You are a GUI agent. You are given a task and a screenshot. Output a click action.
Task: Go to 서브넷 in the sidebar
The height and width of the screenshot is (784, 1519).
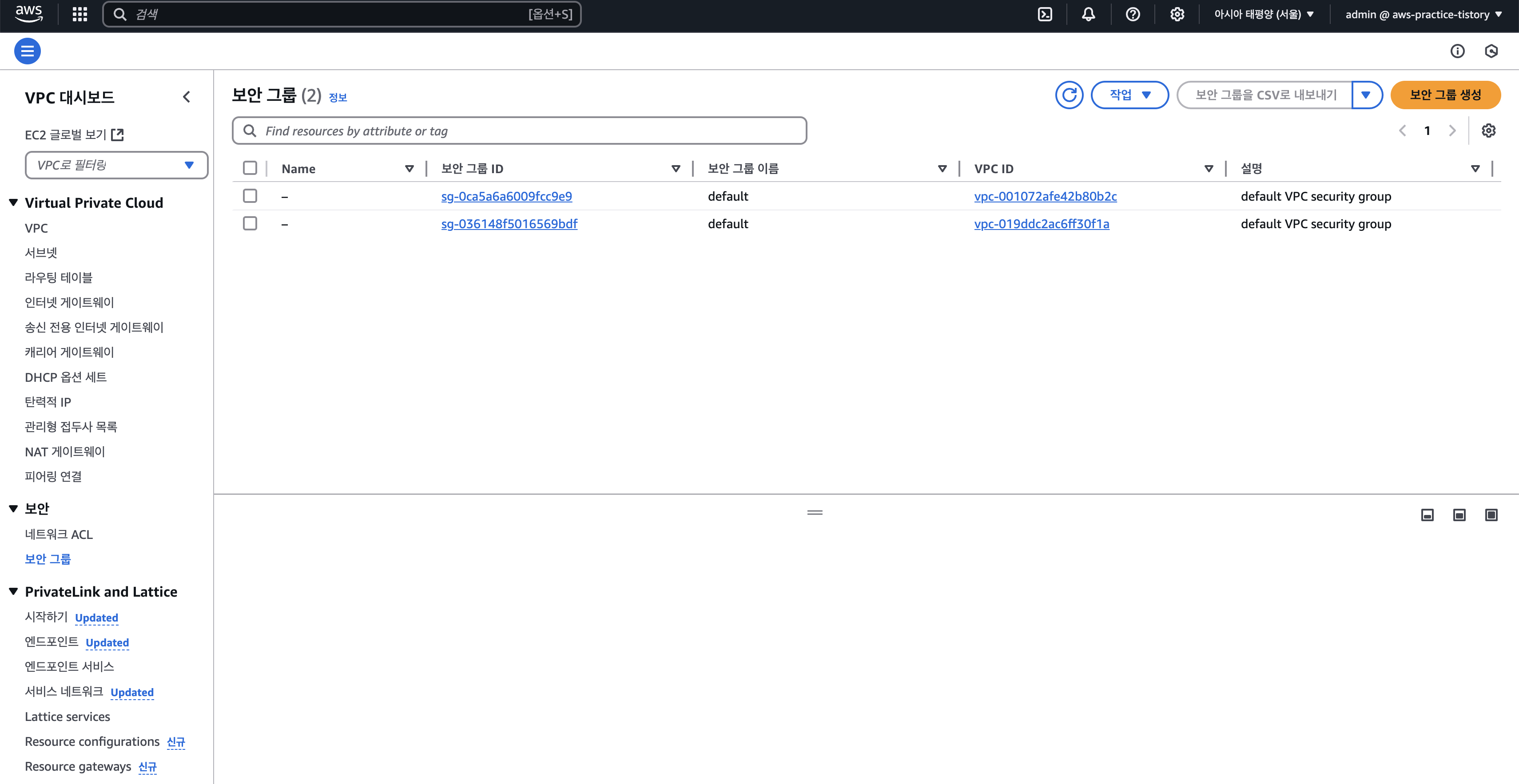[x=41, y=252]
